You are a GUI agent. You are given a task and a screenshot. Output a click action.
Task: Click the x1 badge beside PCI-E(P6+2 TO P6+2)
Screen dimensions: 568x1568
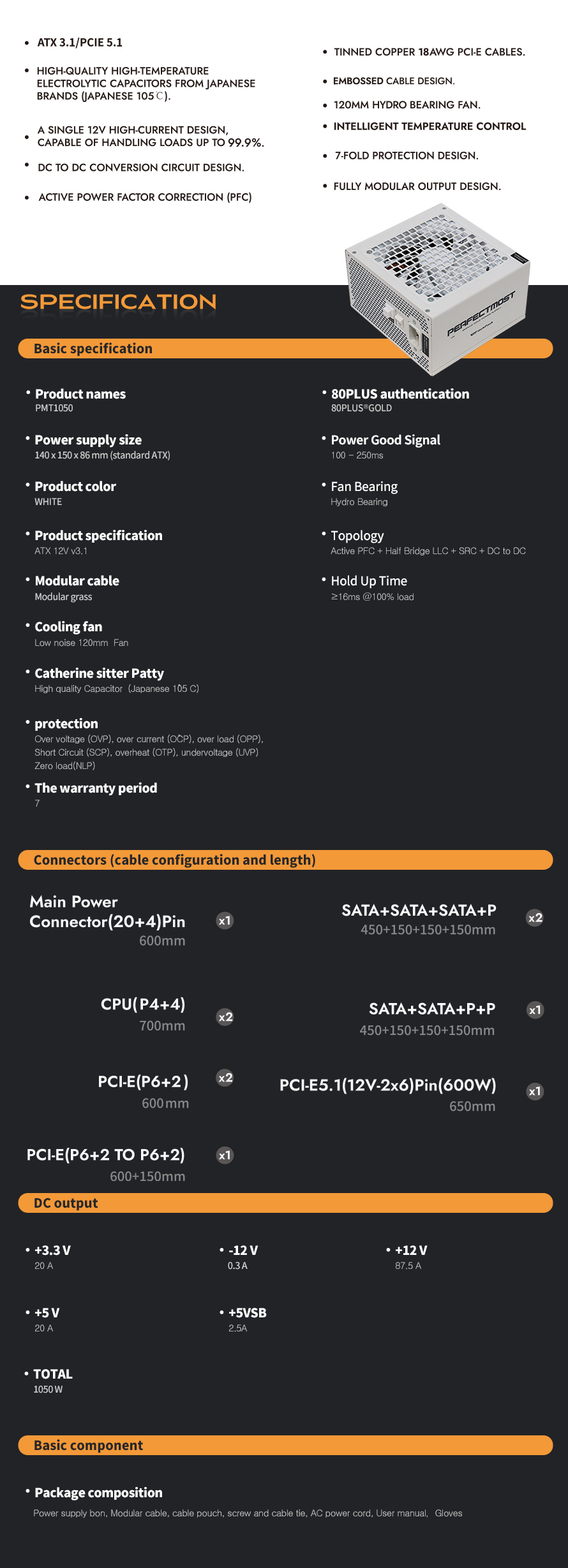(225, 1155)
